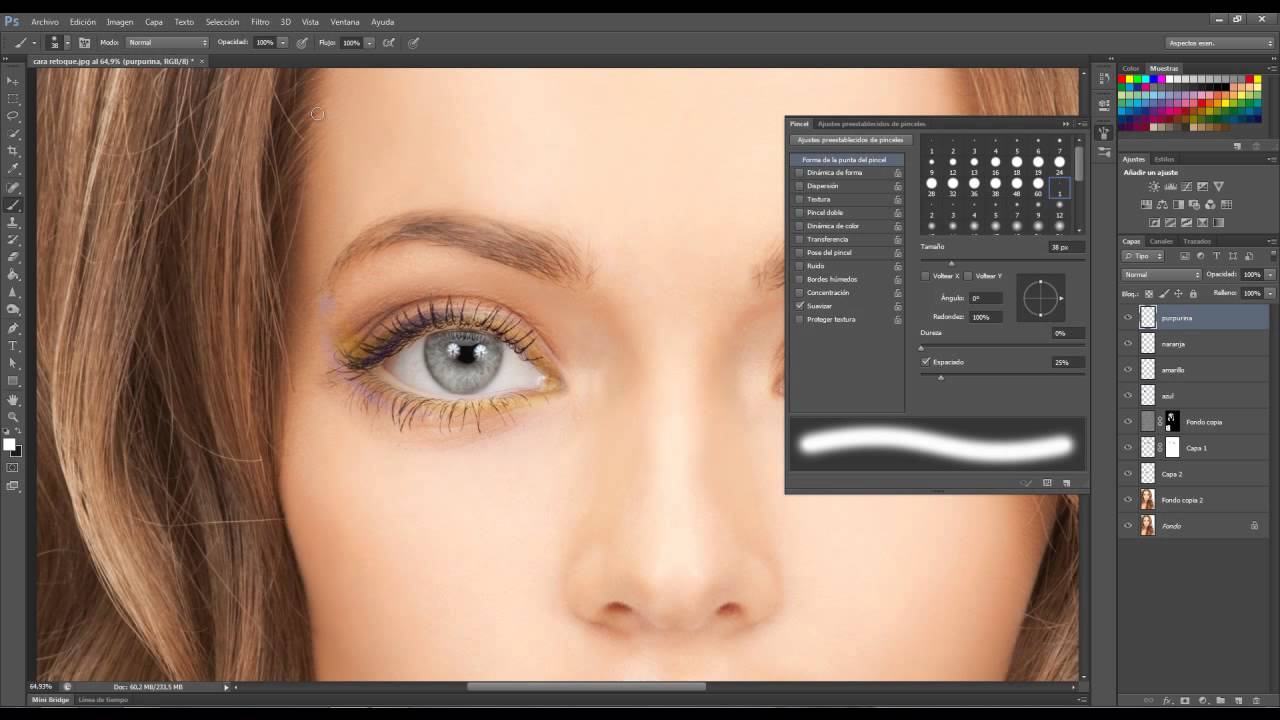Select the Crop tool in the toolbar
Screen dimensions: 1280x720
pyautogui.click(x=13, y=151)
